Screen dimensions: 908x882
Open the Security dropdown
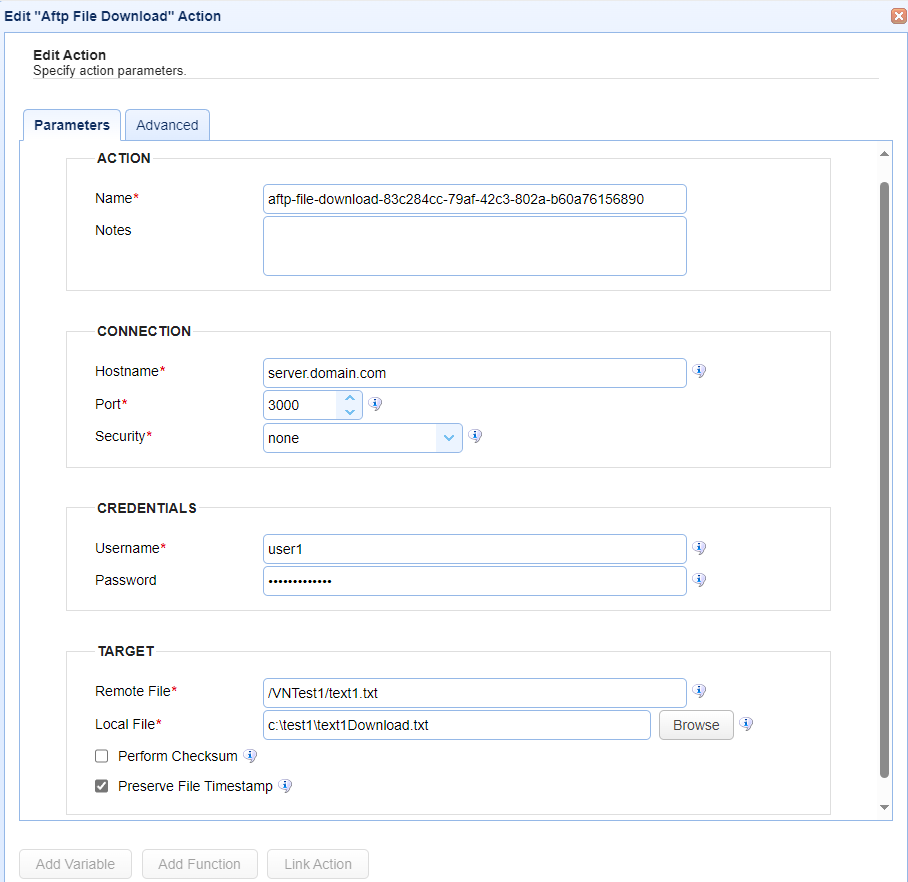[449, 437]
